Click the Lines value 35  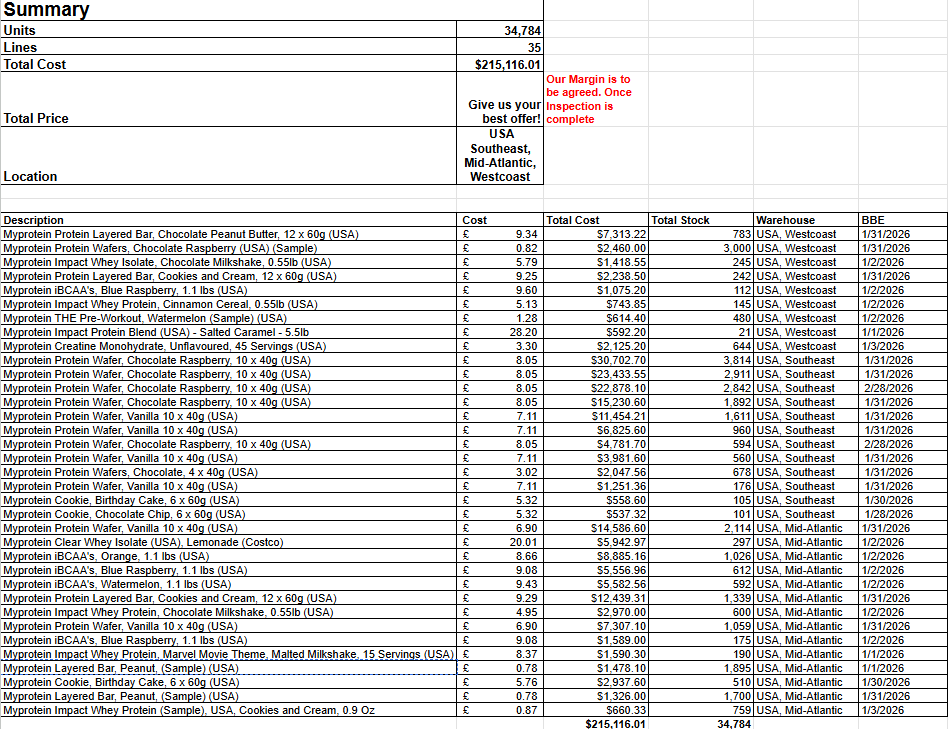point(499,47)
